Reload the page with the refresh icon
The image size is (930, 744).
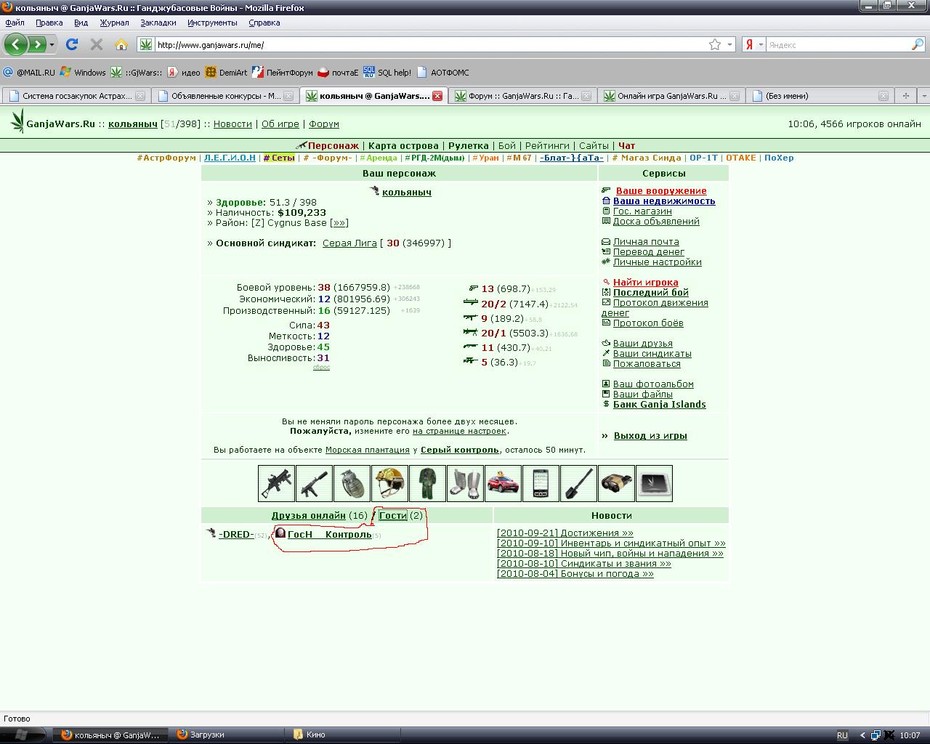click(x=72, y=44)
